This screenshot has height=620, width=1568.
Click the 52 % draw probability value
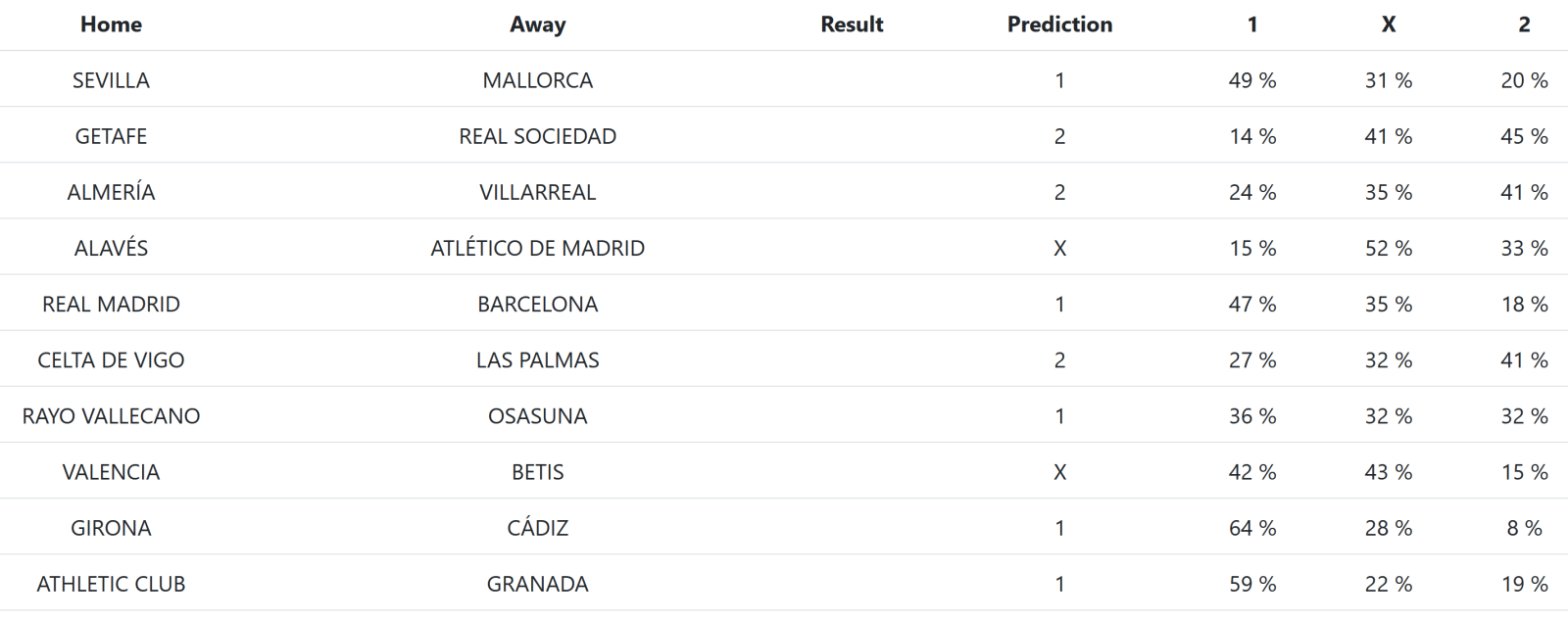tap(1388, 248)
